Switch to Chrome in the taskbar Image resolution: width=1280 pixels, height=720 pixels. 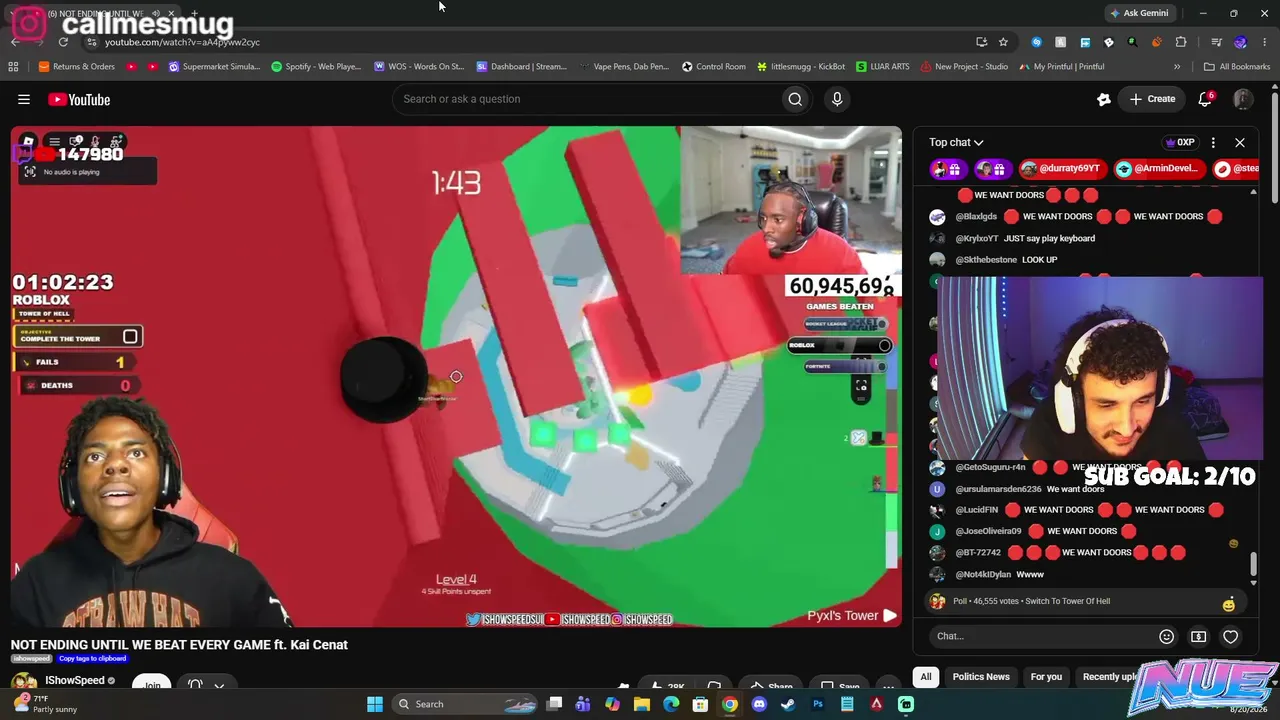[x=730, y=704]
